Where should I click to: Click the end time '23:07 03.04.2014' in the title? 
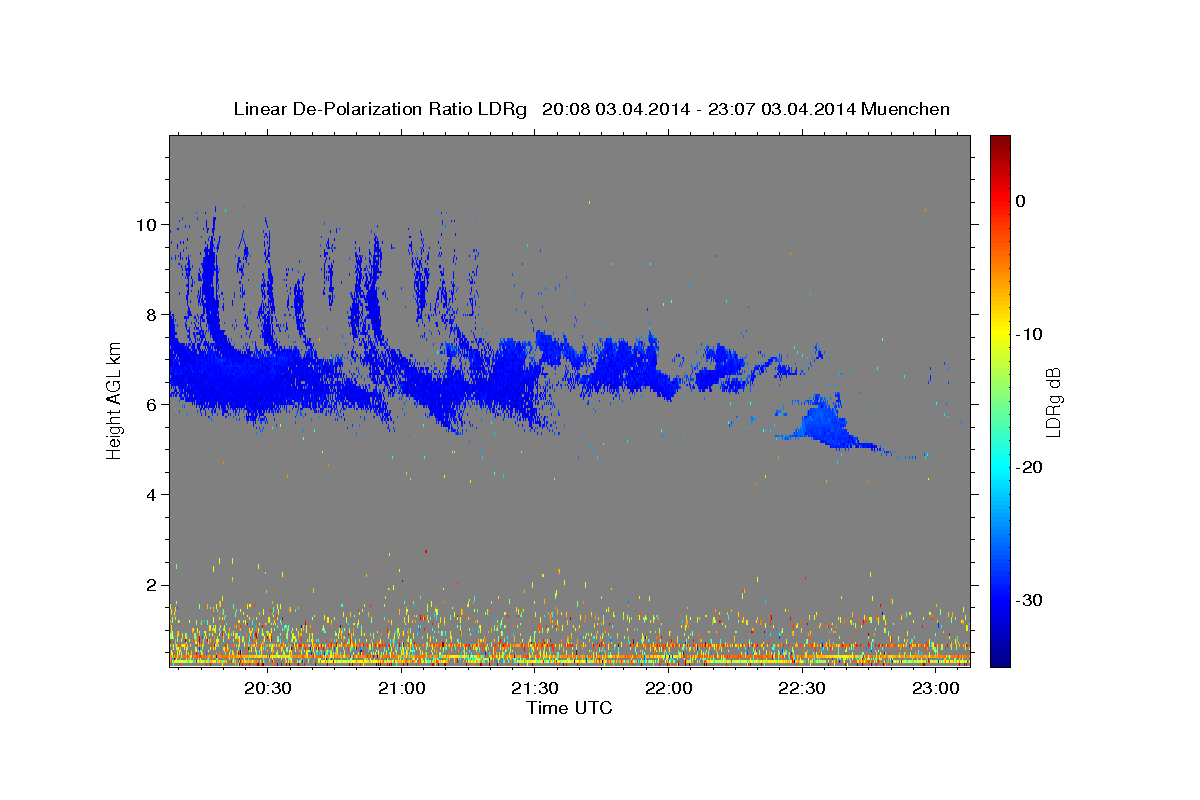[781, 109]
